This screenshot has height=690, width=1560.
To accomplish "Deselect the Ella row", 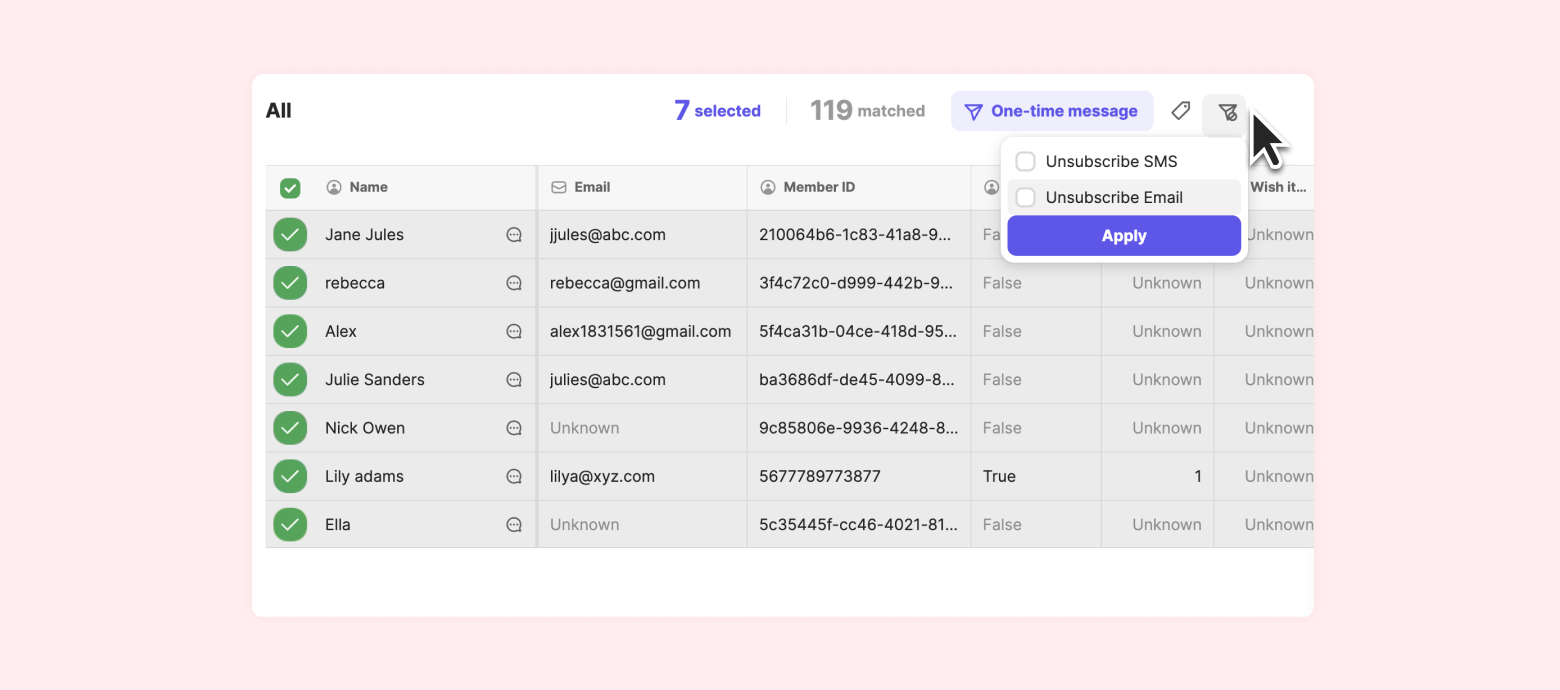I will click(290, 524).
